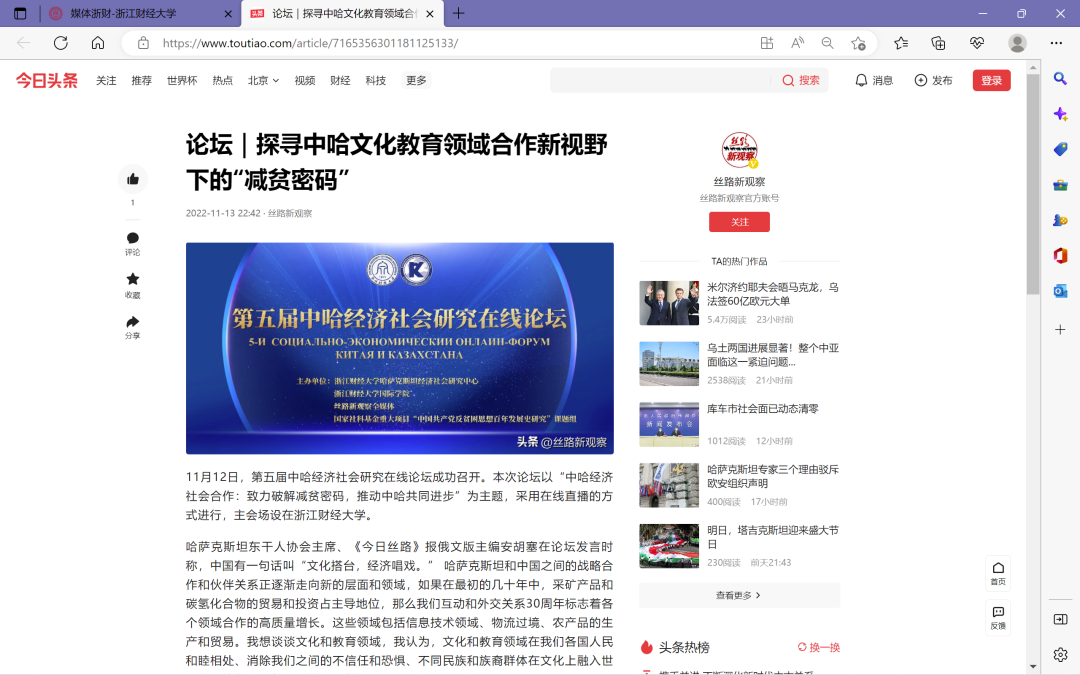1080x675 pixels.
Task: Click the red 登录 button
Action: [992, 81]
